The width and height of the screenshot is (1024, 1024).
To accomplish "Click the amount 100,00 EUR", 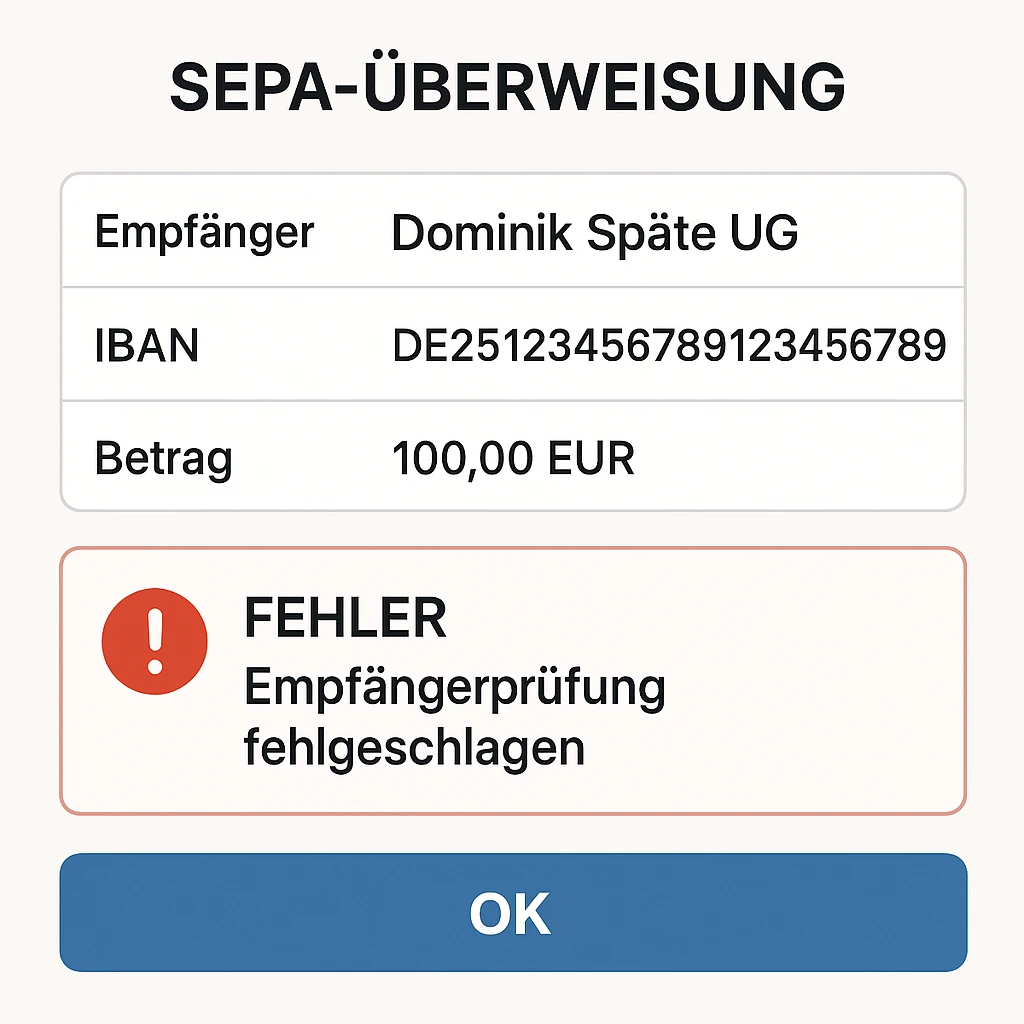I will (x=513, y=459).
